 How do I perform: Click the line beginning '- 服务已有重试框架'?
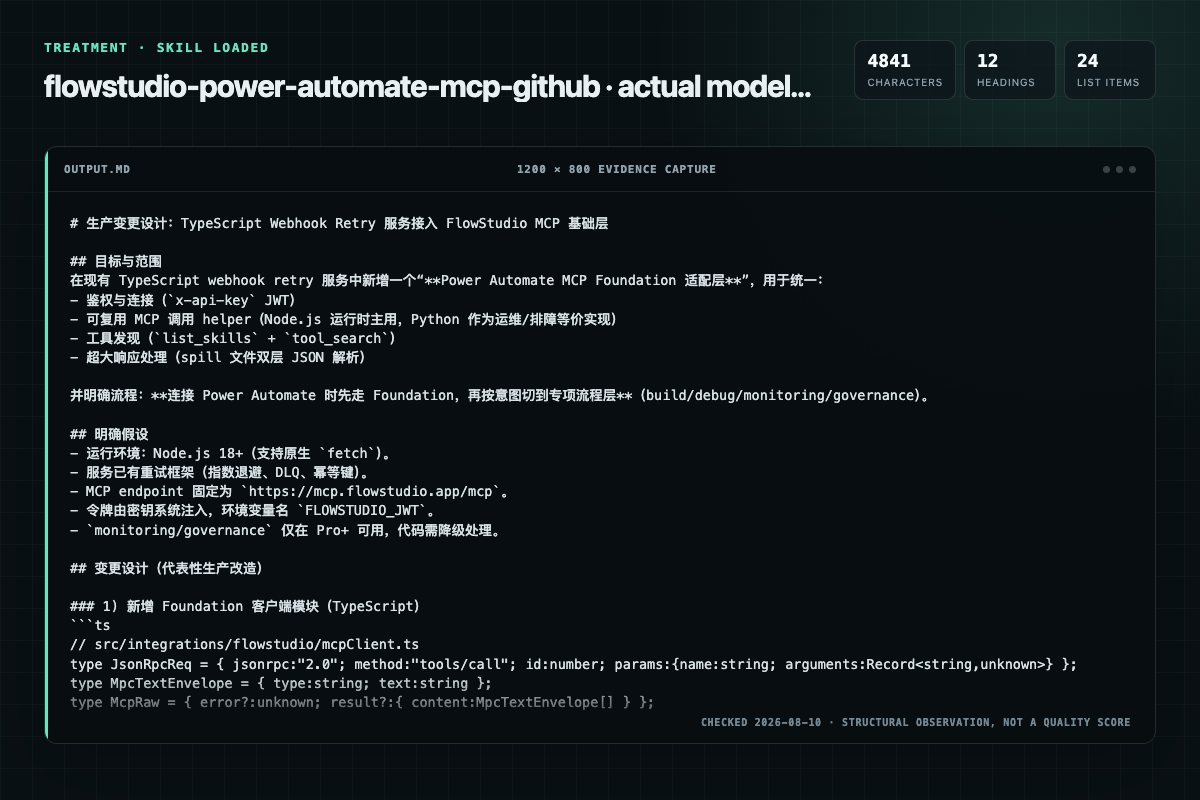pos(220,472)
